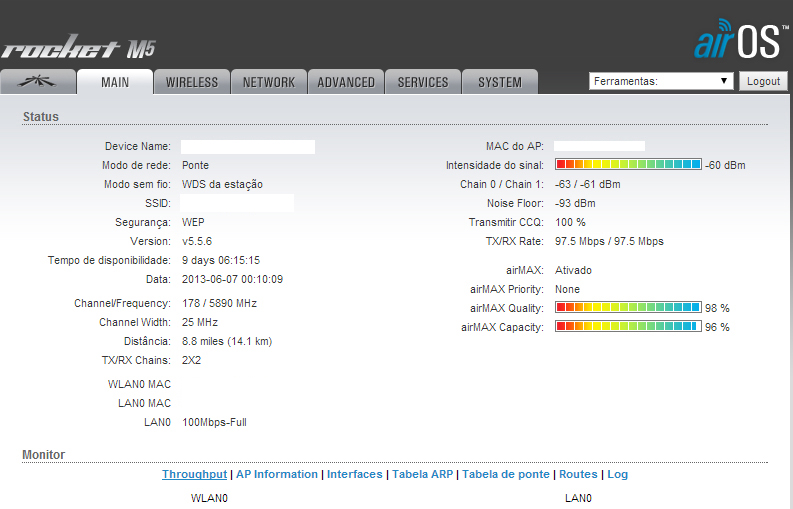Click the Logout button

tap(763, 81)
